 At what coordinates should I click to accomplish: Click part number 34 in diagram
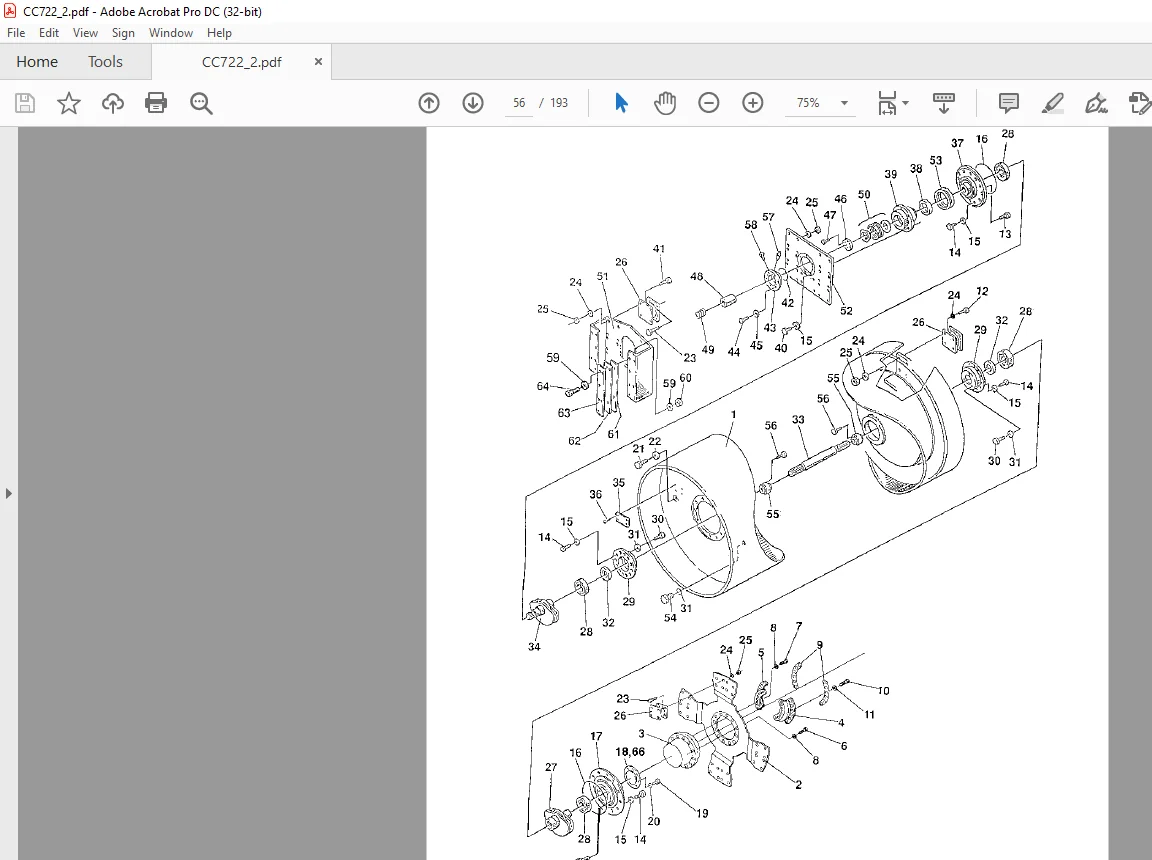(x=534, y=646)
